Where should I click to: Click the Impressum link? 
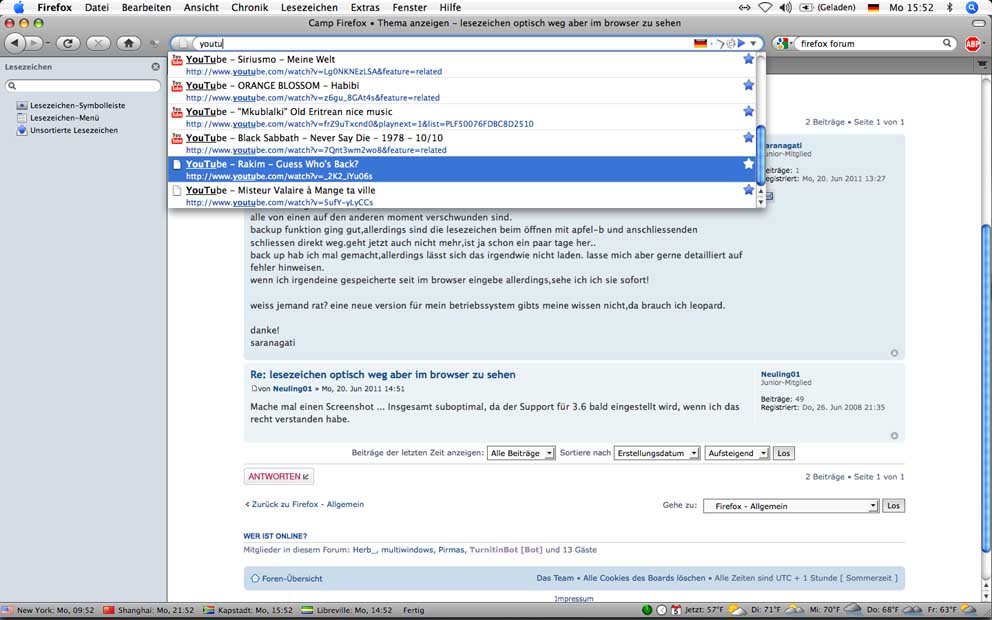coord(574,598)
